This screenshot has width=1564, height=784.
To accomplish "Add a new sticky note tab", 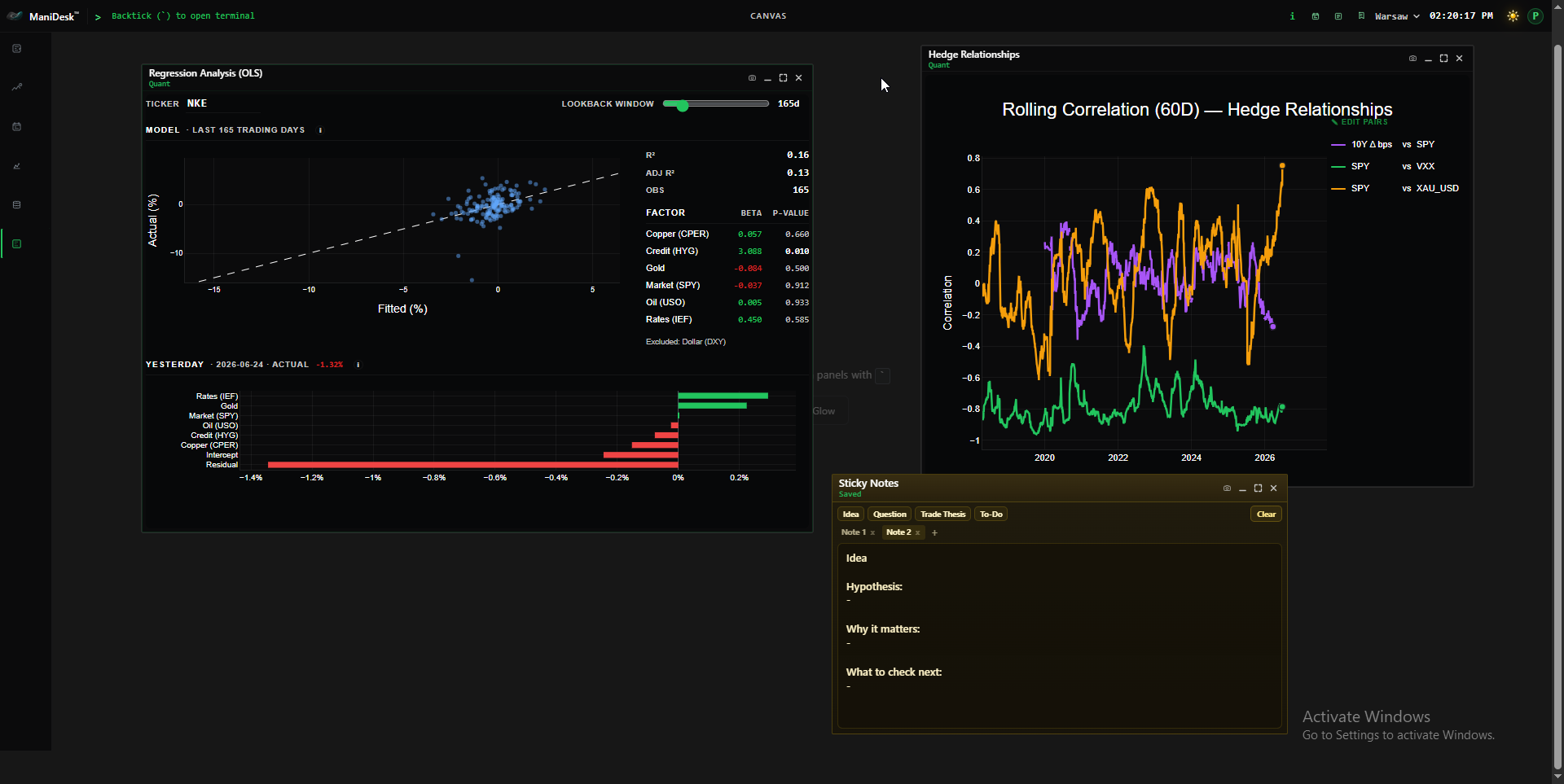I will [934, 533].
